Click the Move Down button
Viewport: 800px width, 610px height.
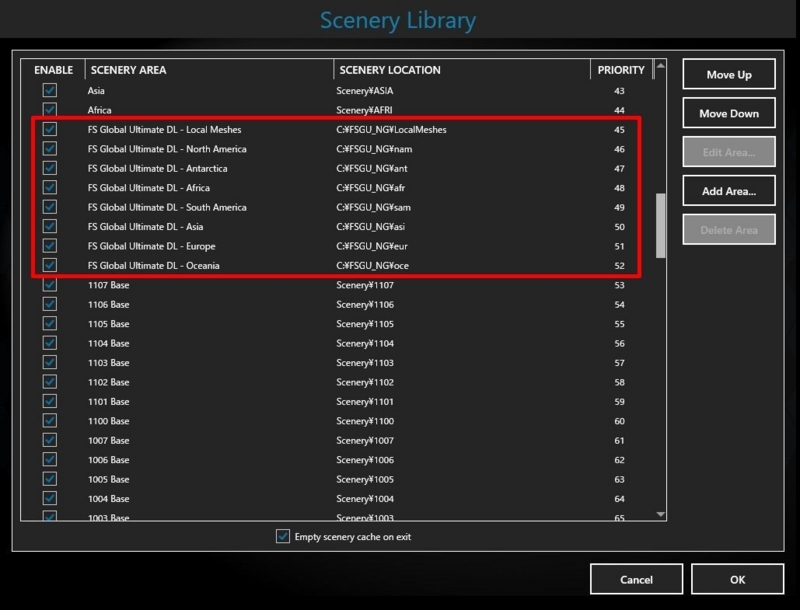[x=729, y=113]
